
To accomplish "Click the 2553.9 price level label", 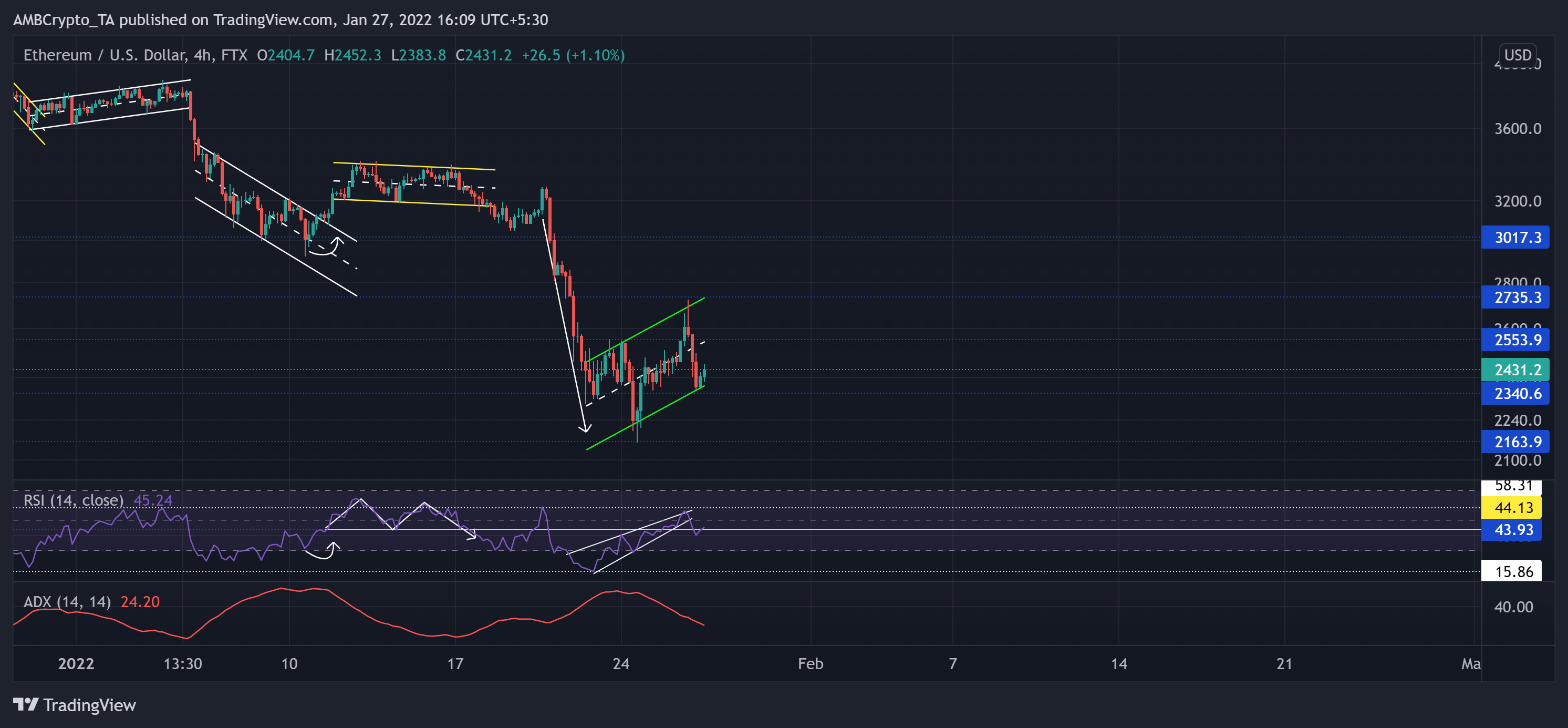I will (1515, 340).
